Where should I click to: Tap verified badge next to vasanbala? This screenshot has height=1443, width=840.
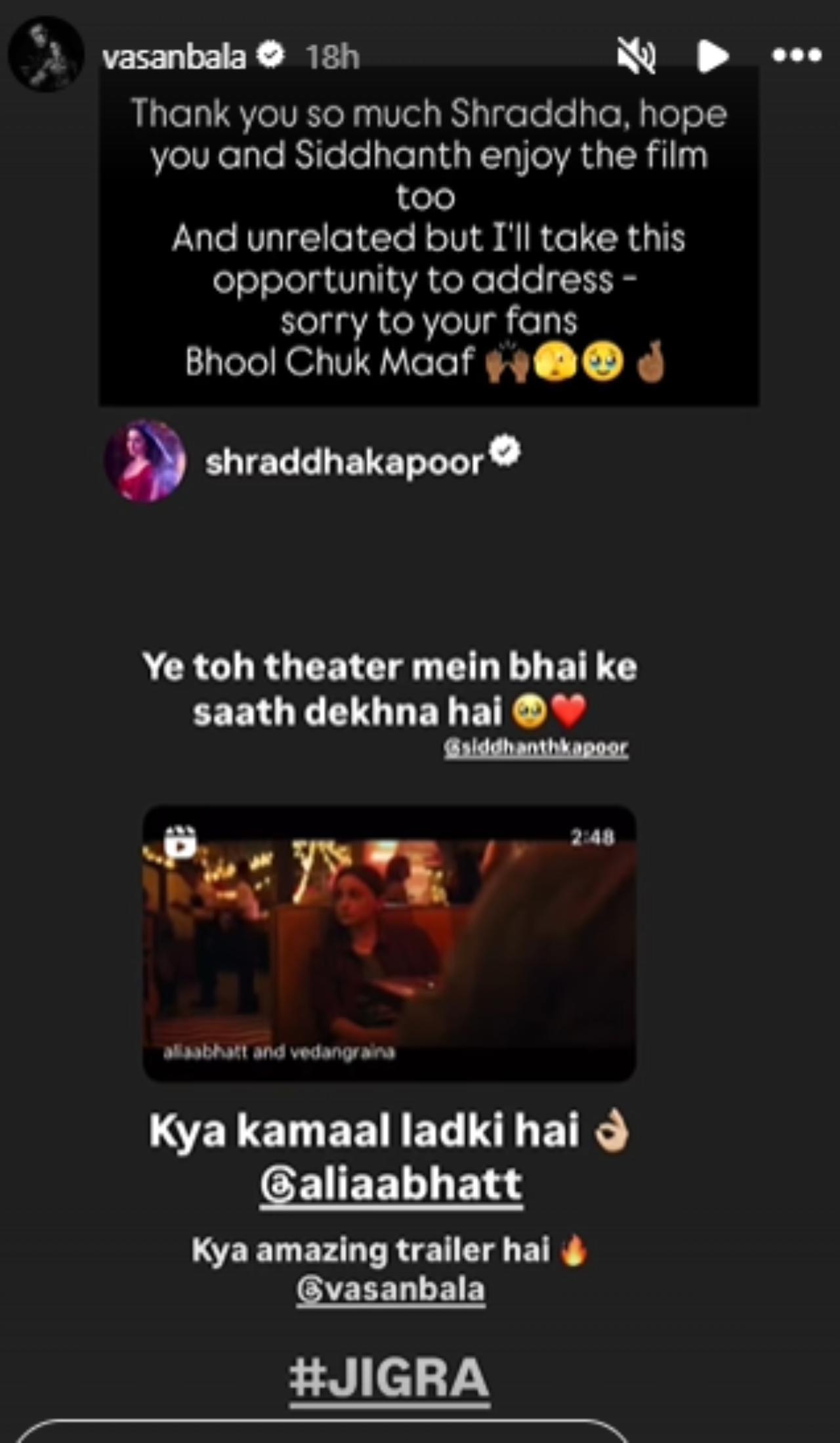coord(270,55)
